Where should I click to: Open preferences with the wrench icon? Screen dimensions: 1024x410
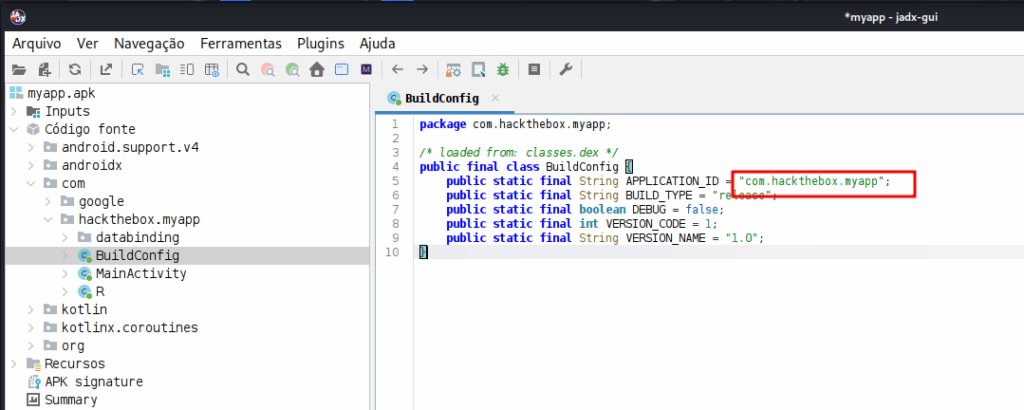[565, 70]
